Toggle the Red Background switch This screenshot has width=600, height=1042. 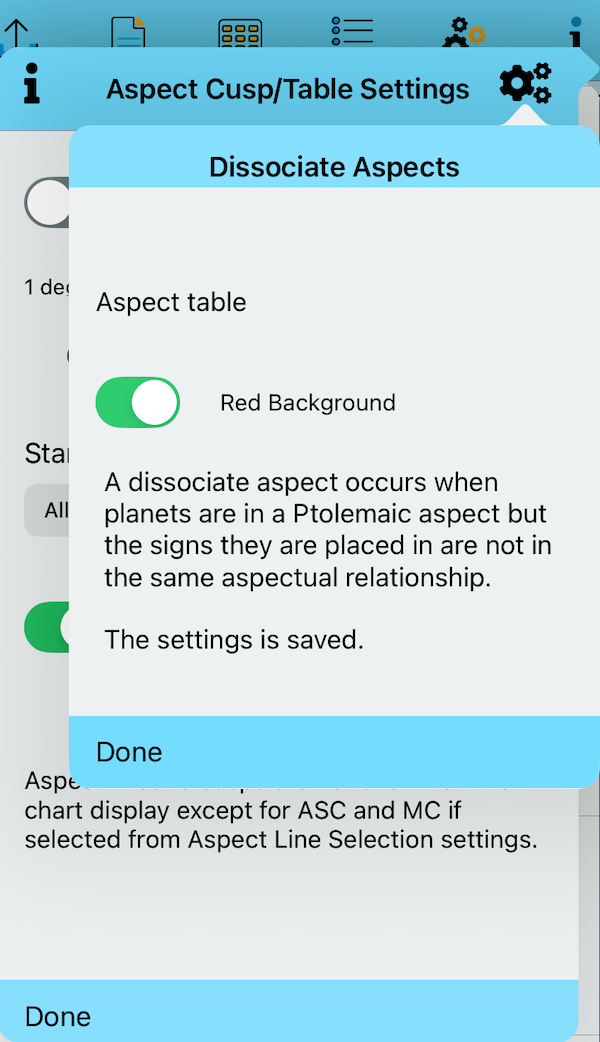pyautogui.click(x=138, y=403)
